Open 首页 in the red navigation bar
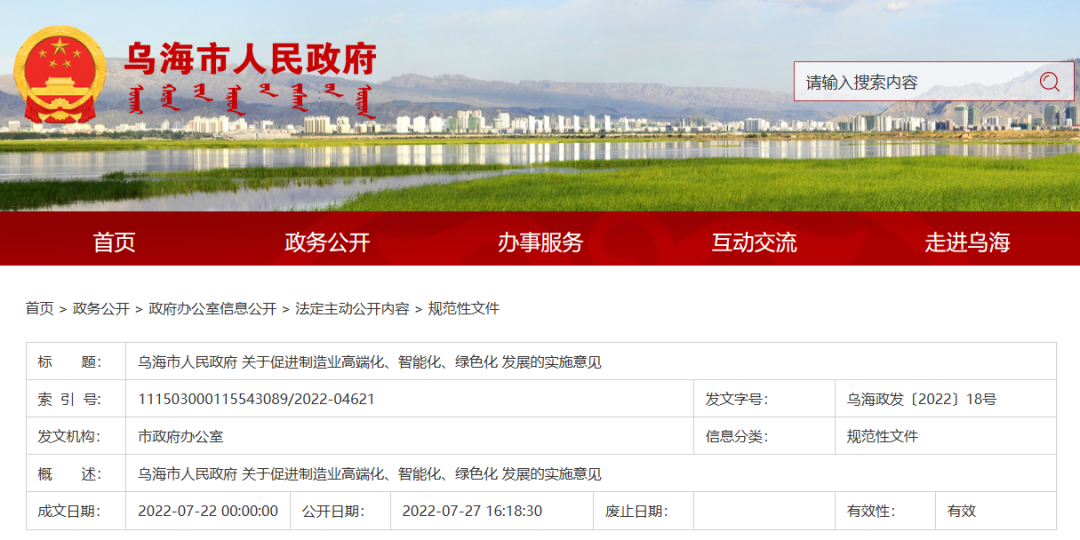This screenshot has width=1080, height=540. (x=114, y=242)
